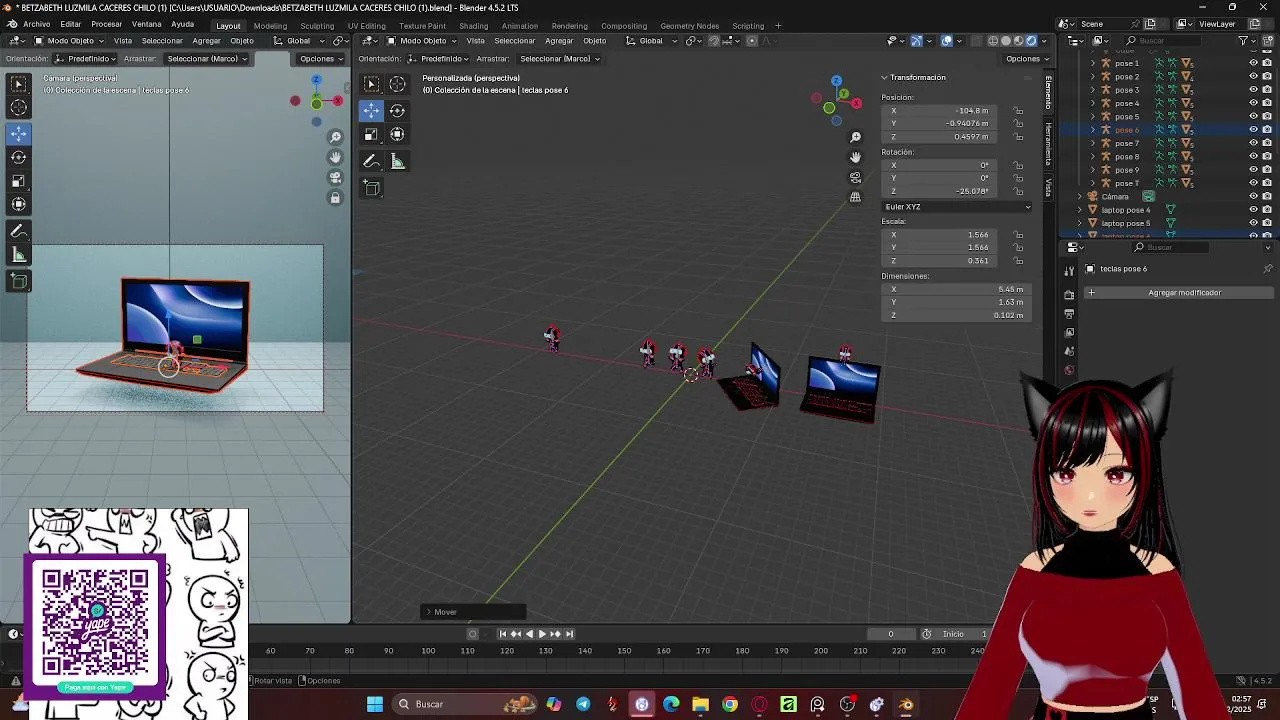Select the Scale tool in left camera viewport
The image size is (1280, 720).
[x=19, y=181]
